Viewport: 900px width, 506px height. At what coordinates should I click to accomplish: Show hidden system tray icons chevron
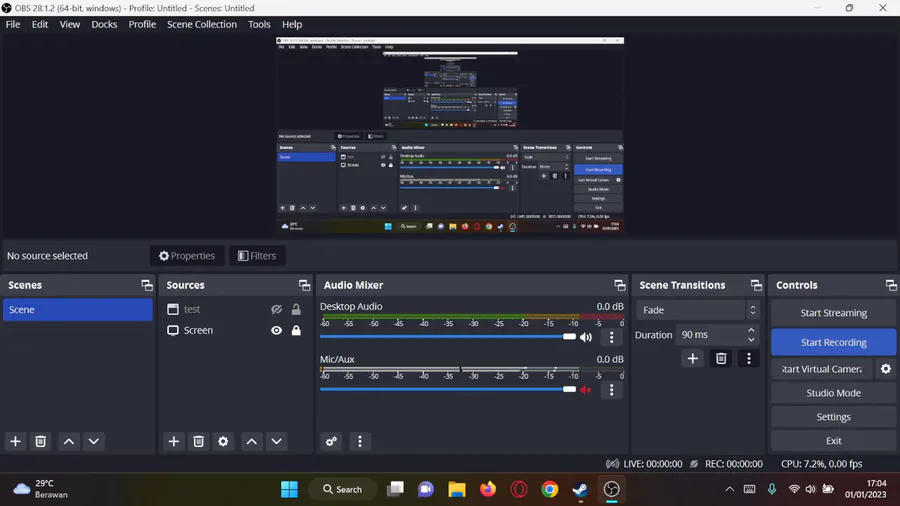tap(730, 489)
